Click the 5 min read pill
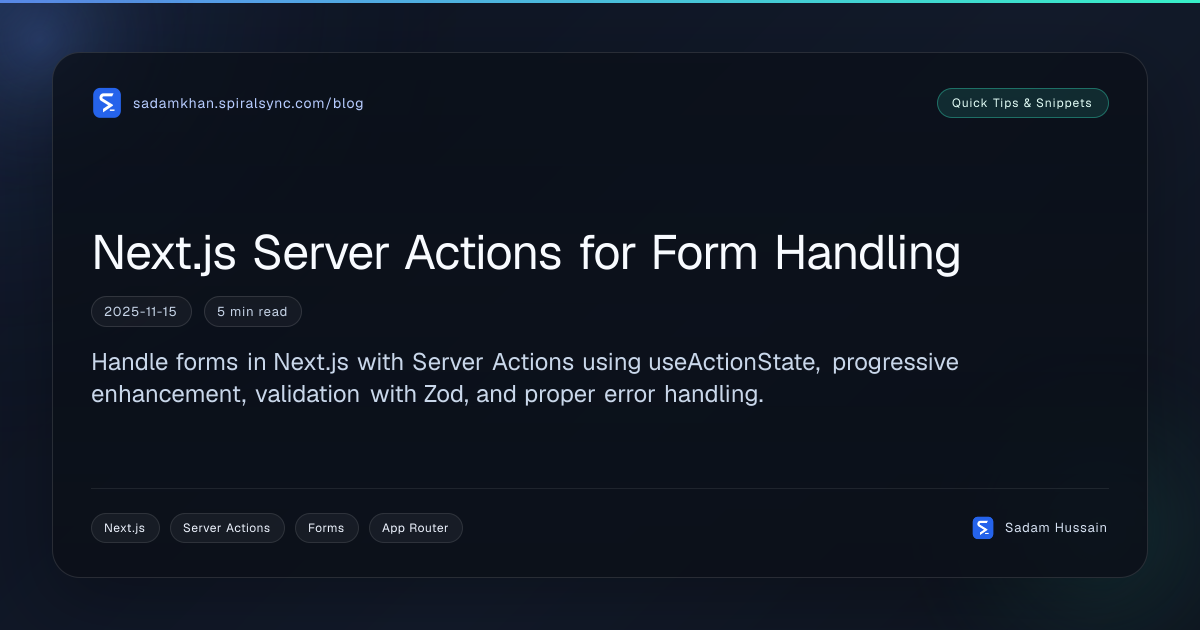1200x630 pixels. click(253, 312)
